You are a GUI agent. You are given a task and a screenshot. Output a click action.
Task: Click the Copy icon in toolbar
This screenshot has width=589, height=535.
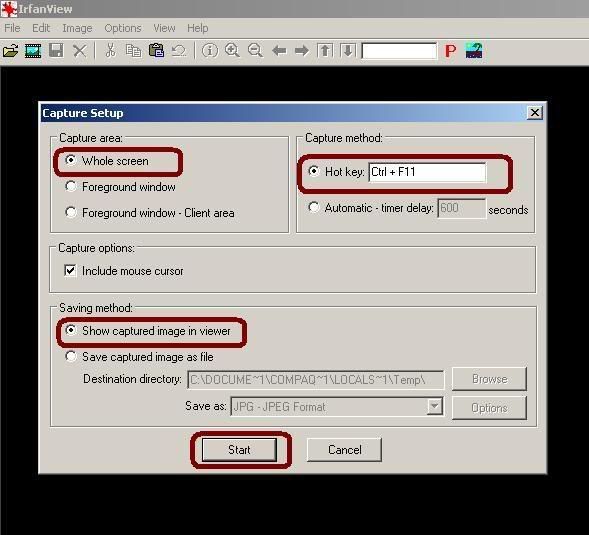click(x=133, y=51)
